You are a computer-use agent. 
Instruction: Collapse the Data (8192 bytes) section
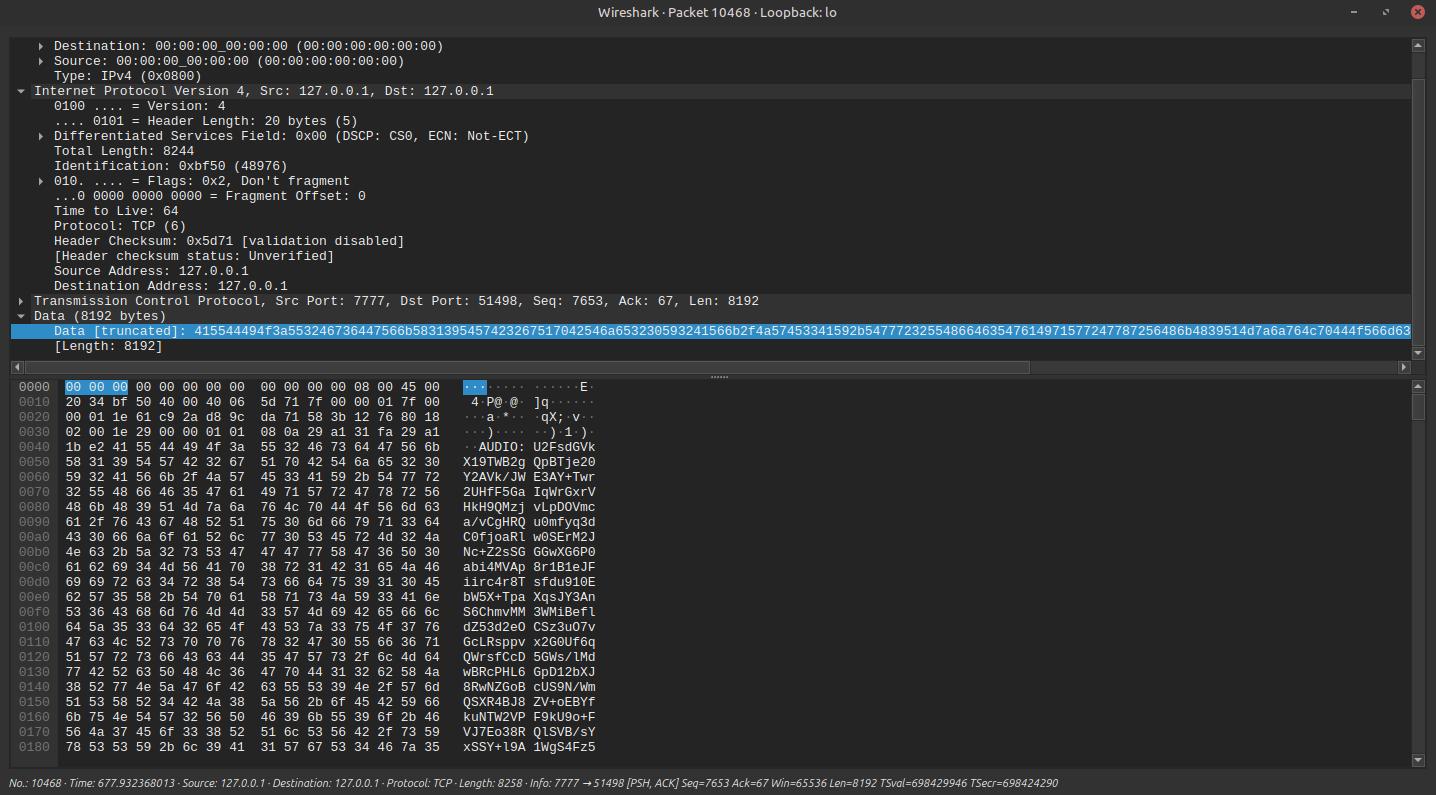pos(21,316)
